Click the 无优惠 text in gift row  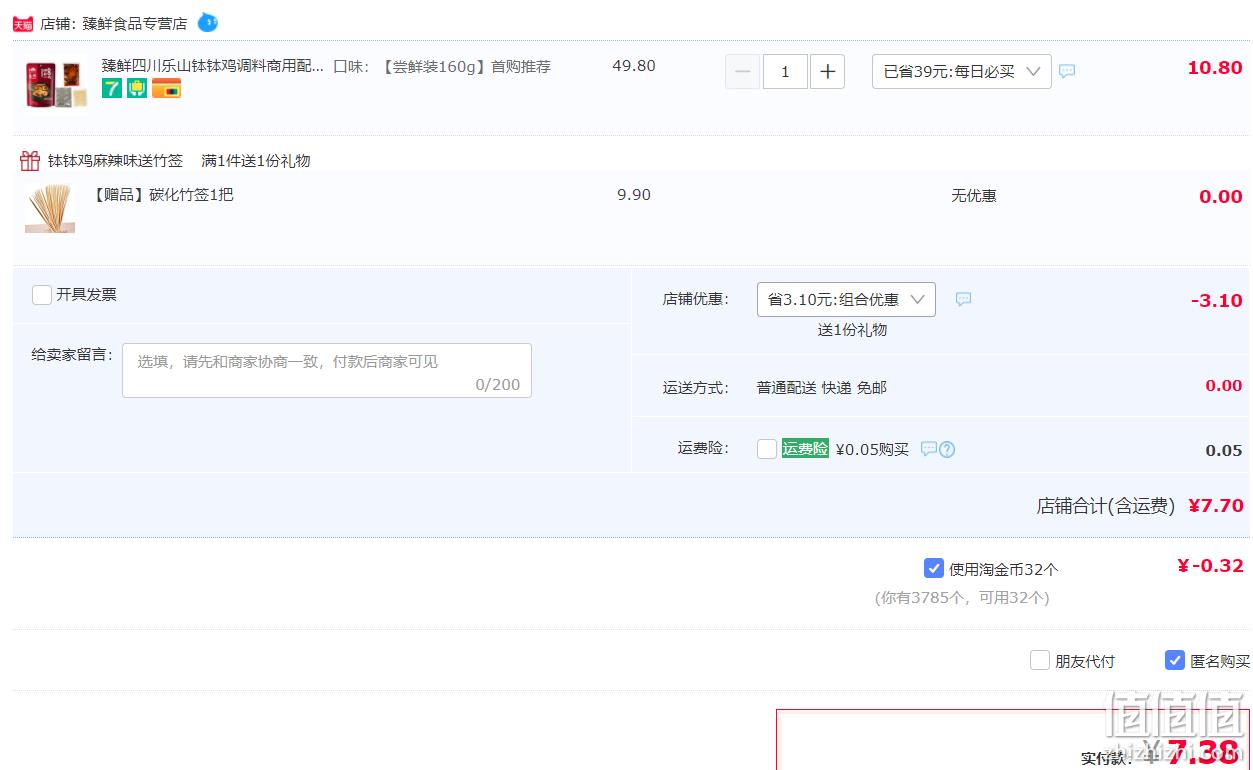(x=974, y=196)
